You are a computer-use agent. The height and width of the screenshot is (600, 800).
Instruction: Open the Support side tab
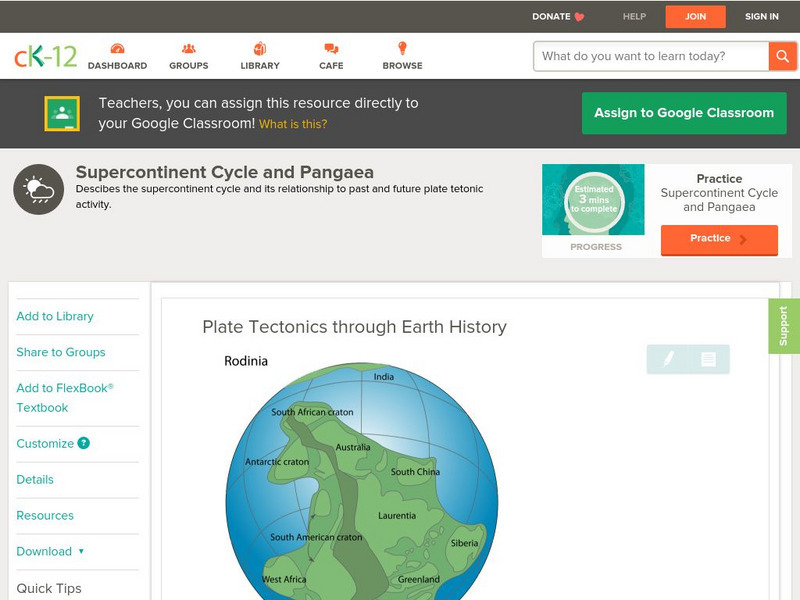[x=784, y=326]
